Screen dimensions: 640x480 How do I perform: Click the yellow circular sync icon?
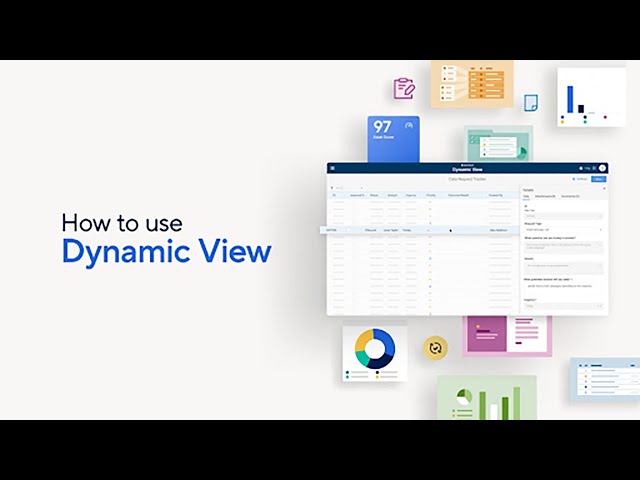[x=436, y=348]
